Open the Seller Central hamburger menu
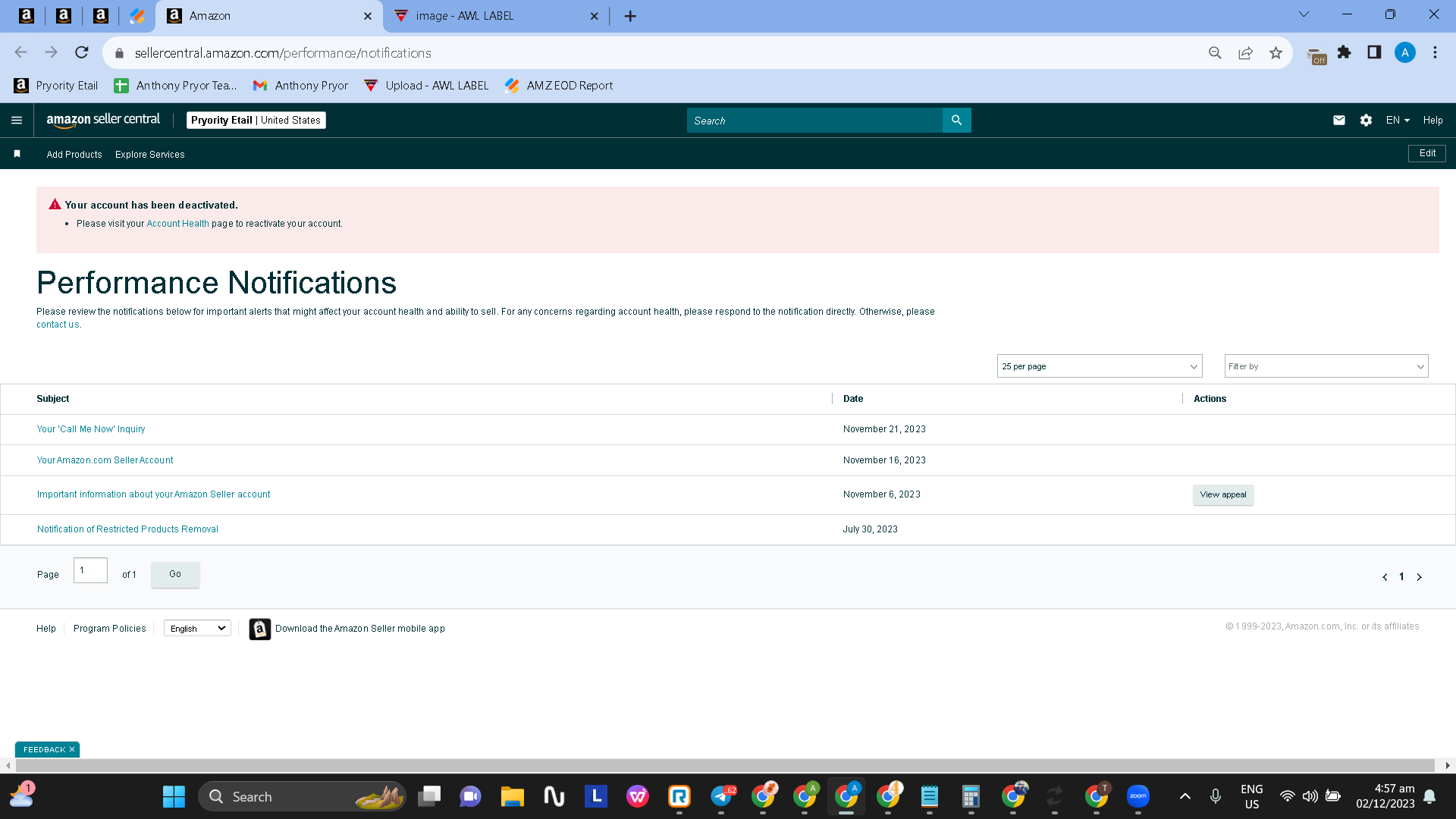The height and width of the screenshot is (819, 1456). 17,120
